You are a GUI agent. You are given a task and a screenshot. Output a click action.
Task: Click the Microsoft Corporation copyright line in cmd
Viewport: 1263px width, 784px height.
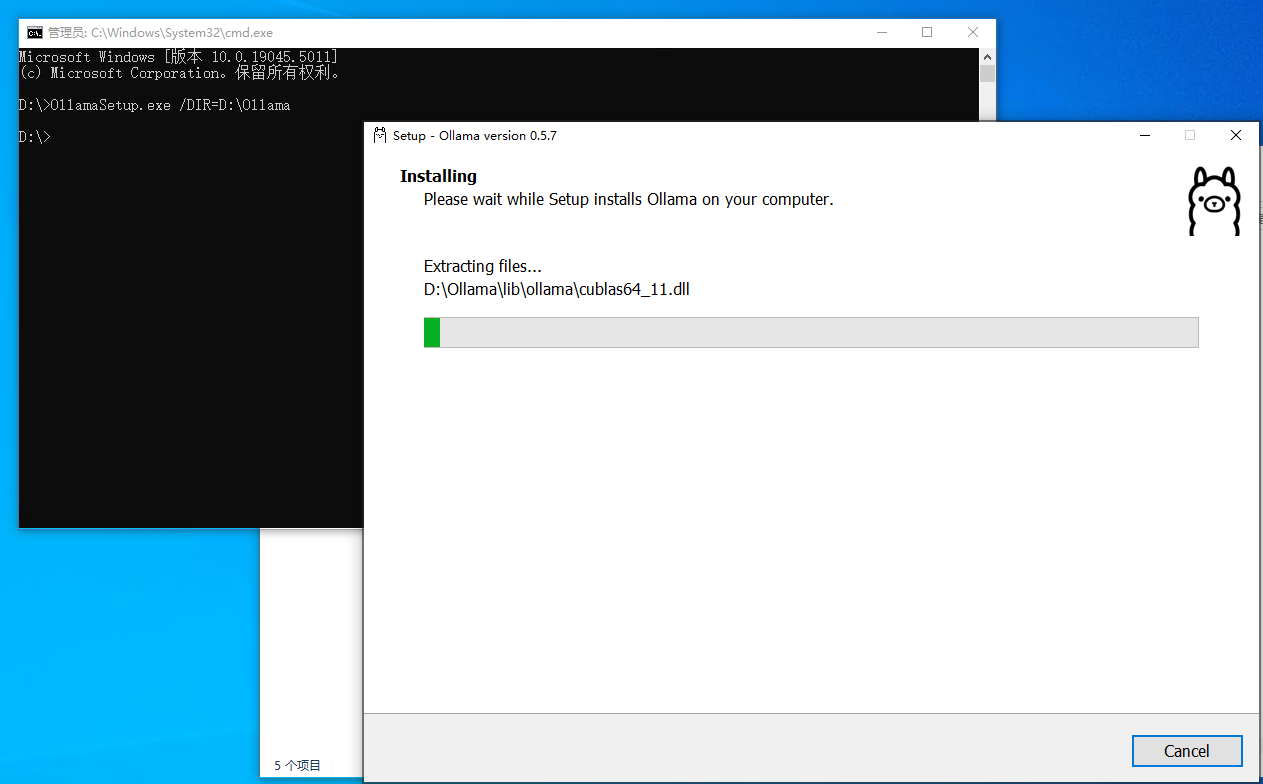(x=180, y=73)
